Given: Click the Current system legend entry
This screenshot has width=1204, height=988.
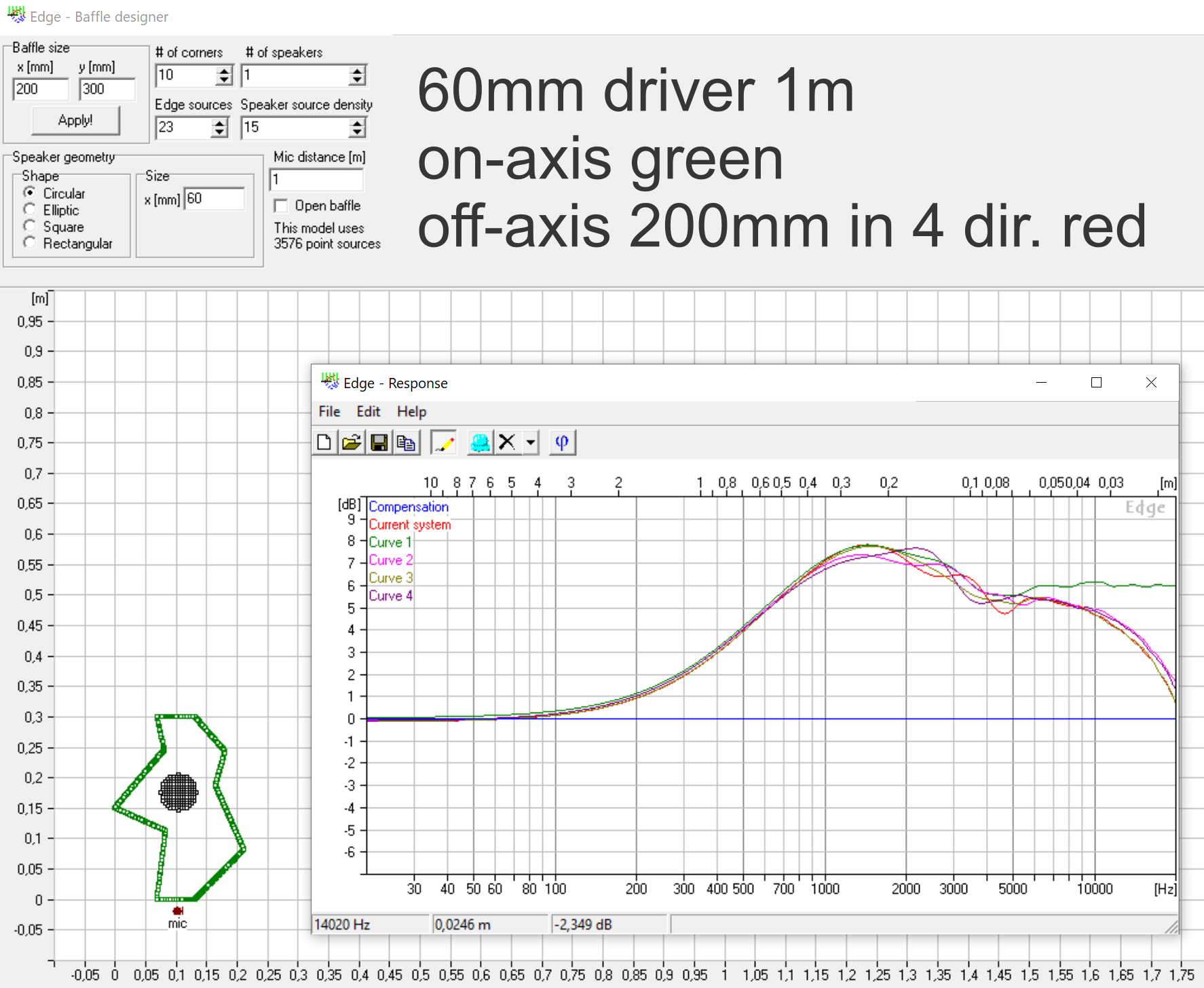Looking at the screenshot, I should 410,525.
